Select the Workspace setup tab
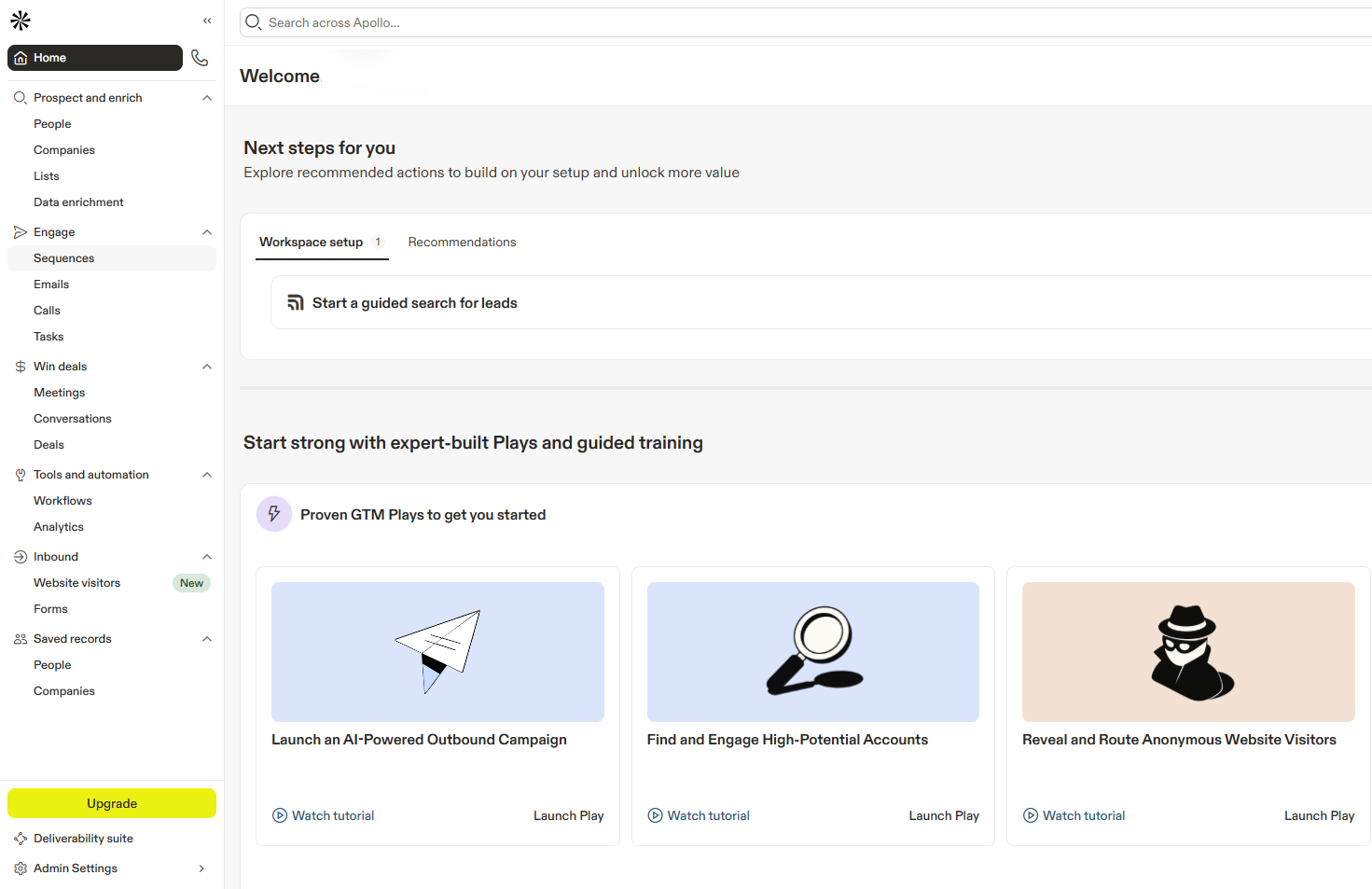Image resolution: width=1372 pixels, height=889 pixels. tap(312, 242)
